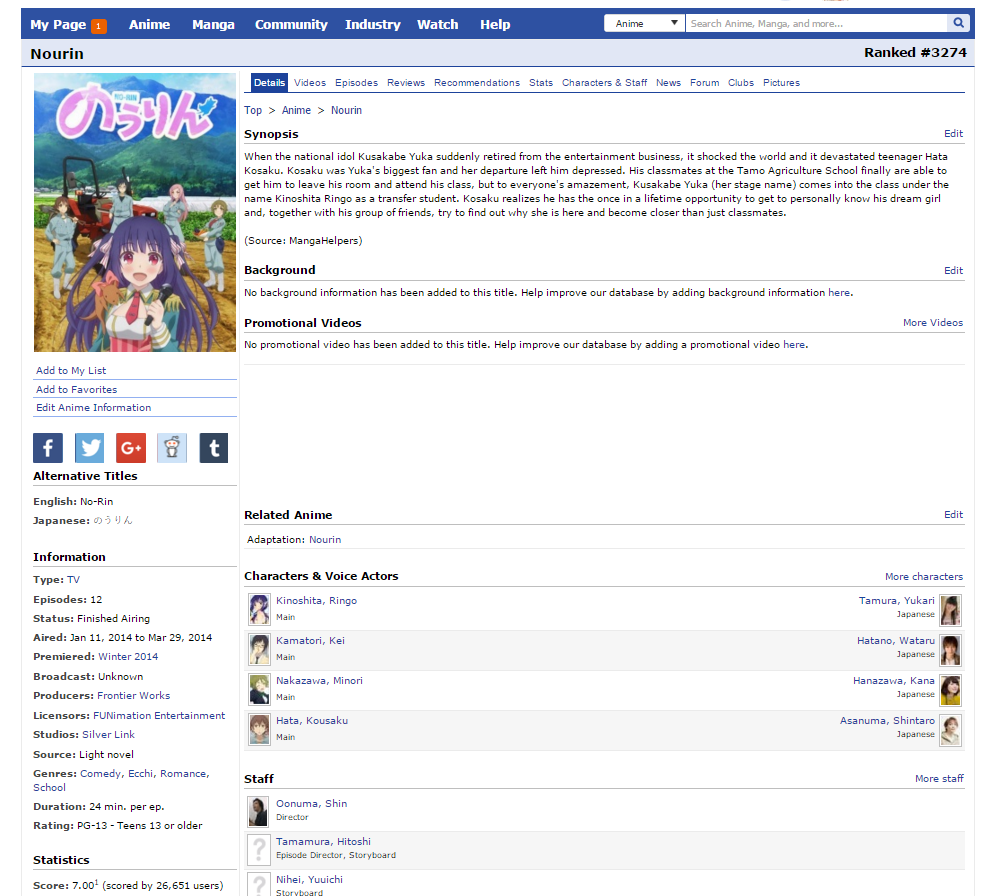Open the Manga top menu

coord(213,24)
